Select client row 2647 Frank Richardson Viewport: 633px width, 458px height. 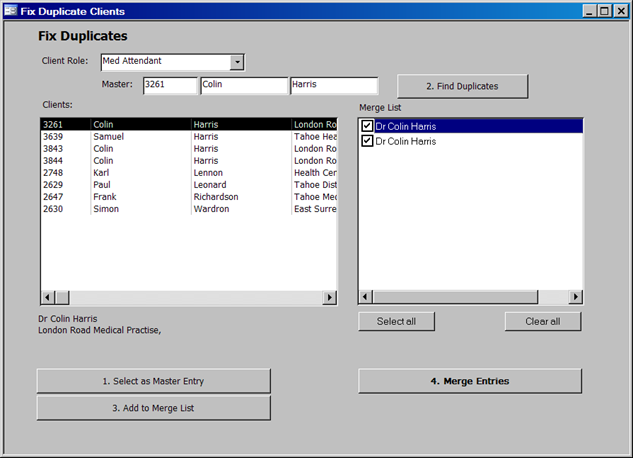(189, 197)
